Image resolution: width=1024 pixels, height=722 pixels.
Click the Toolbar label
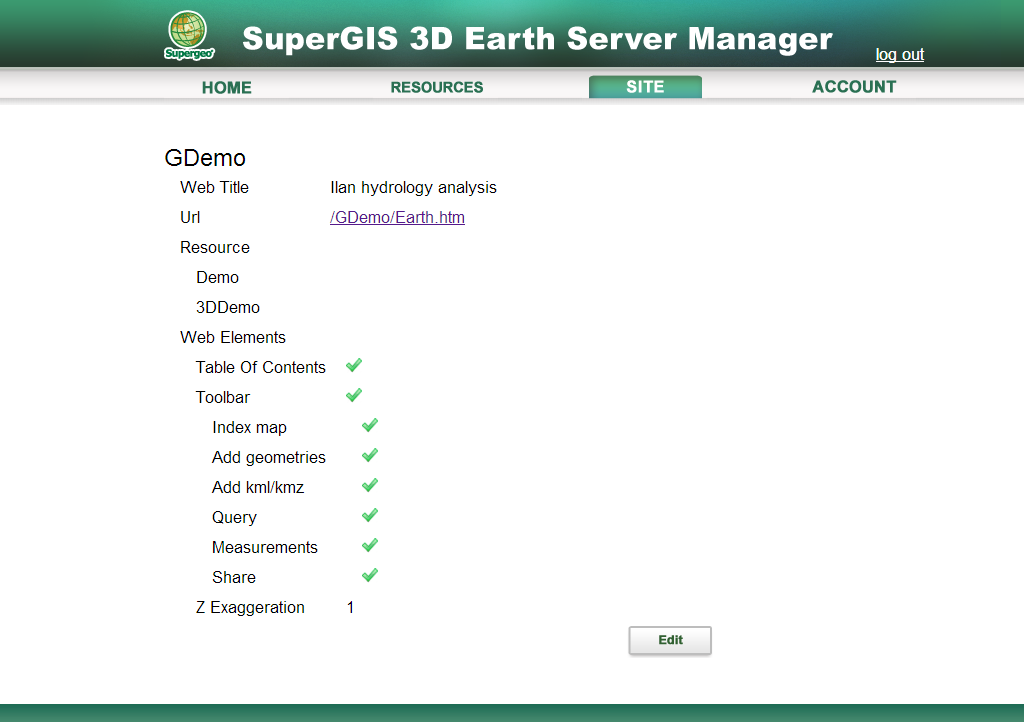click(x=223, y=398)
